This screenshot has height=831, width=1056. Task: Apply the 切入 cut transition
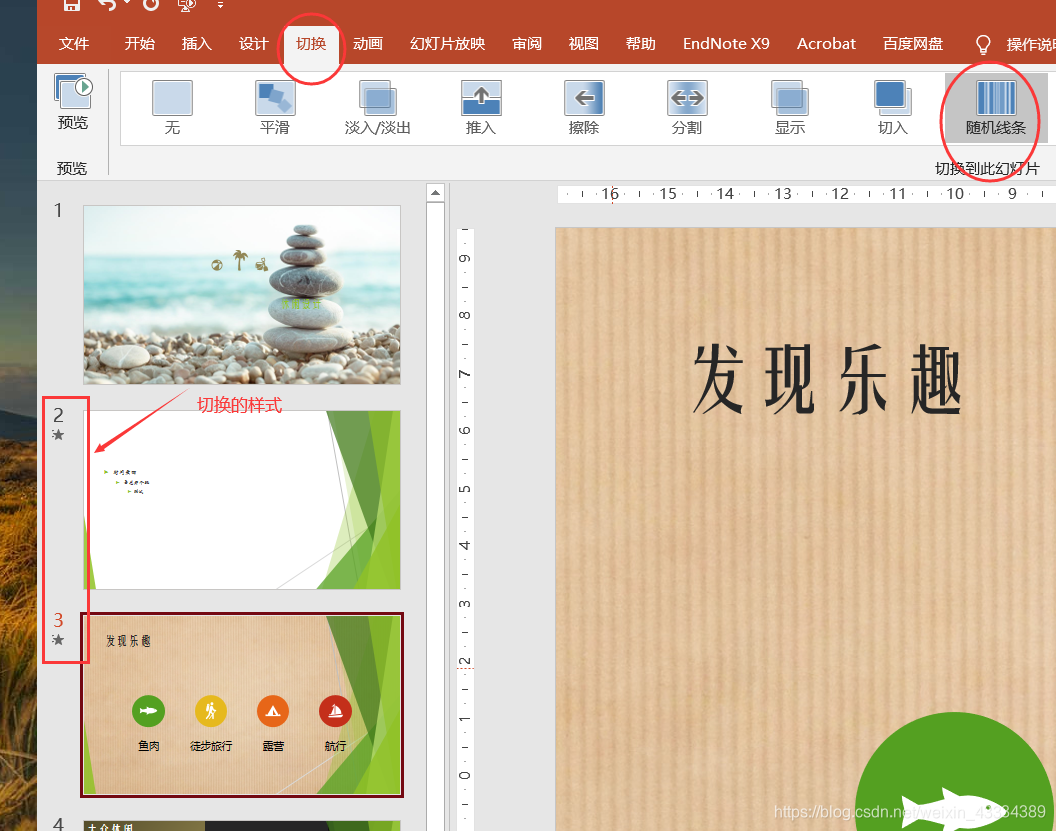coord(893,108)
